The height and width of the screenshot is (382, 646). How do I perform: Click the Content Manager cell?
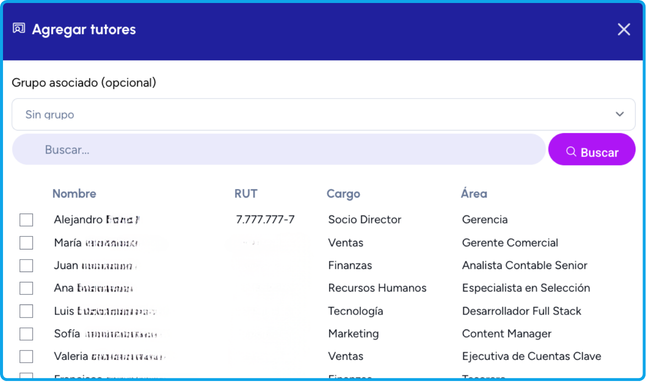click(506, 334)
